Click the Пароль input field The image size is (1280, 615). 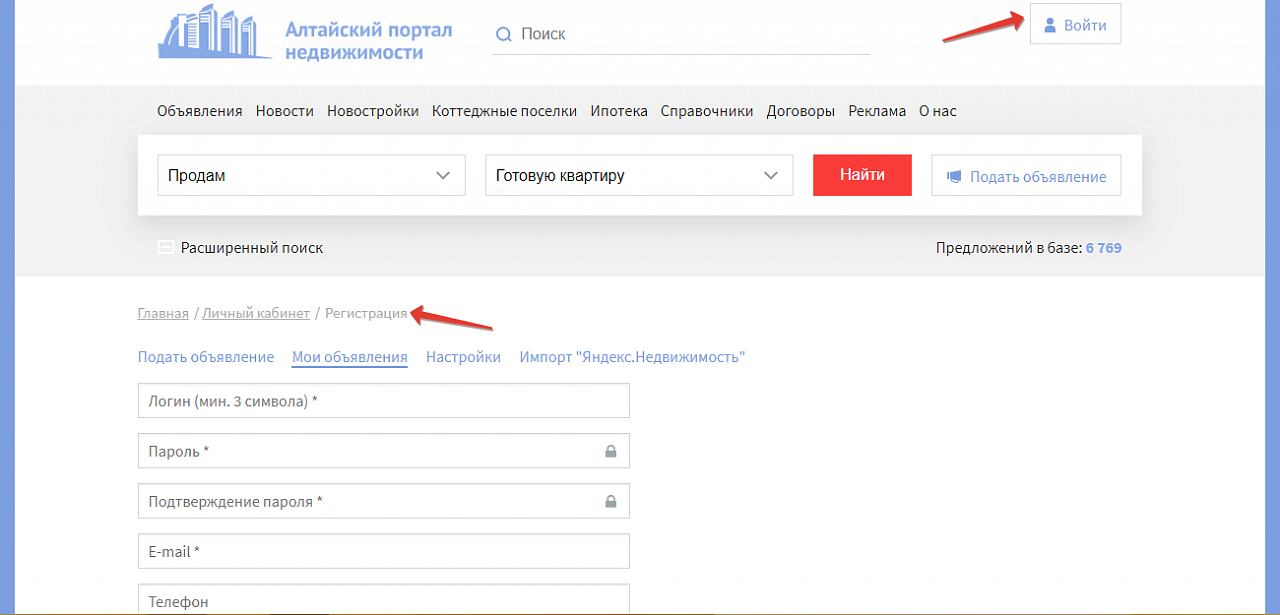pos(384,451)
